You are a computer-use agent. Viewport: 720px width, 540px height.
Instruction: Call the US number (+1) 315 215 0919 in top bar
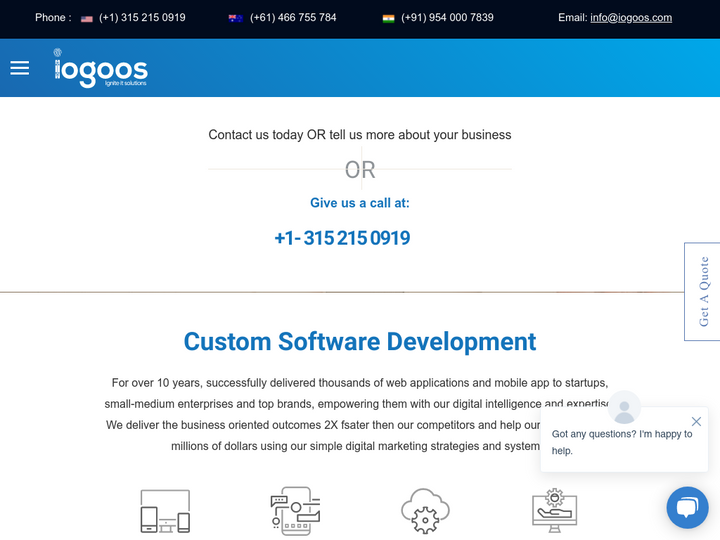coord(142,18)
